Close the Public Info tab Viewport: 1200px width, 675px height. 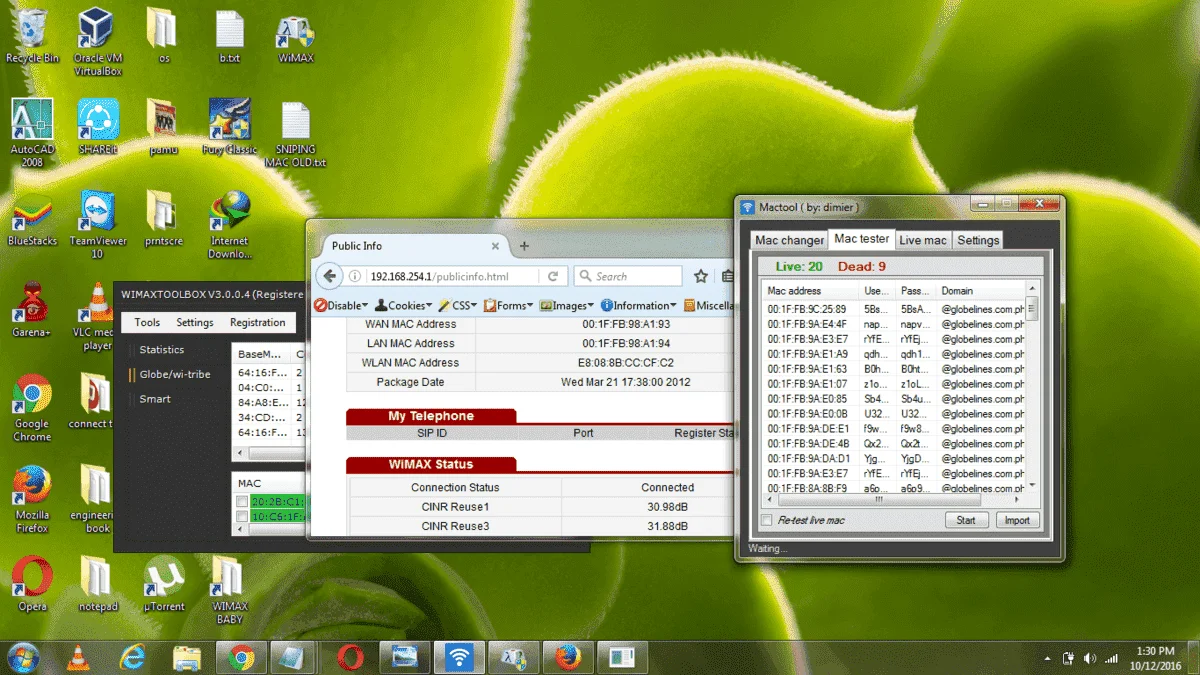495,246
